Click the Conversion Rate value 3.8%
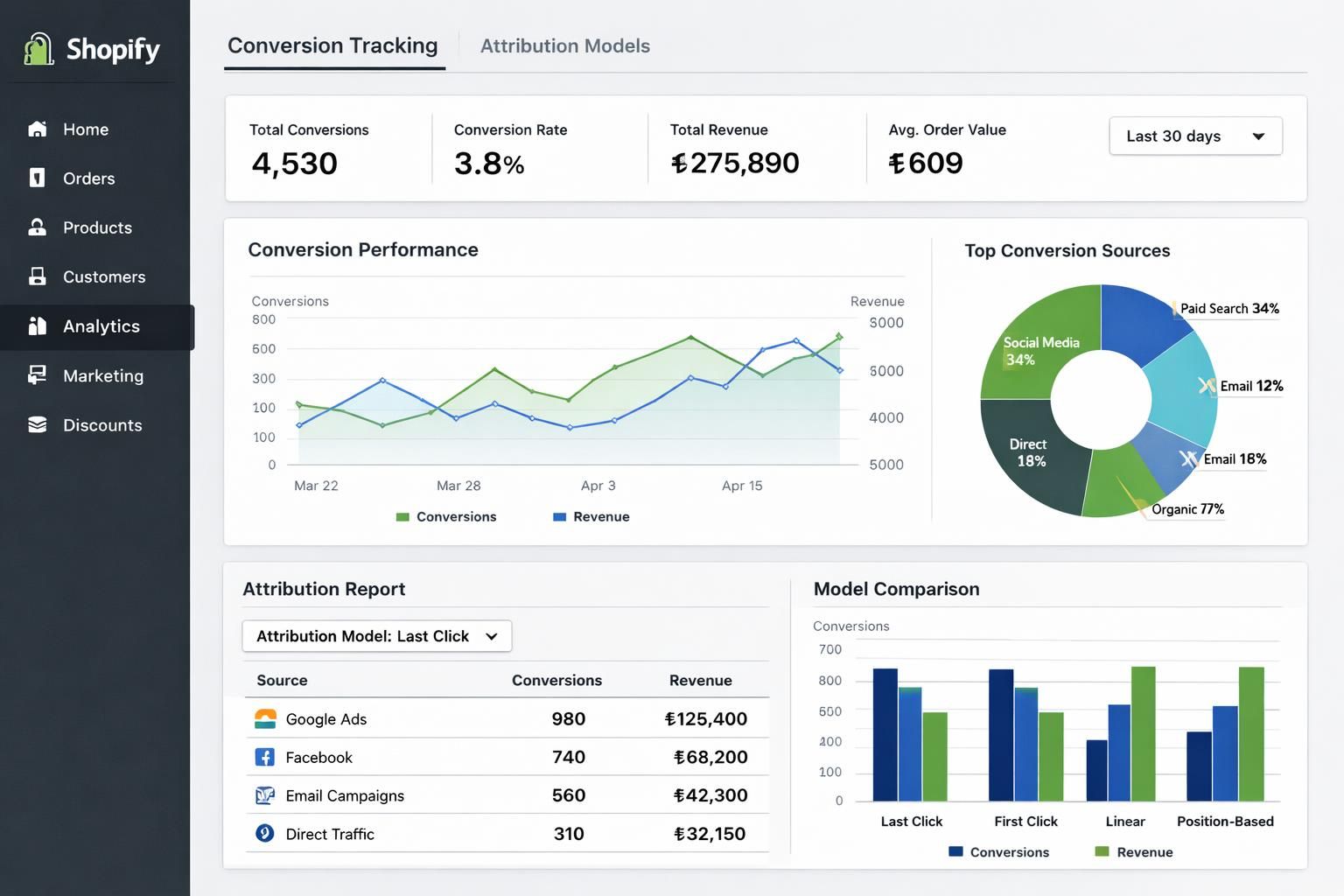The height and width of the screenshot is (896, 1344). tap(489, 164)
